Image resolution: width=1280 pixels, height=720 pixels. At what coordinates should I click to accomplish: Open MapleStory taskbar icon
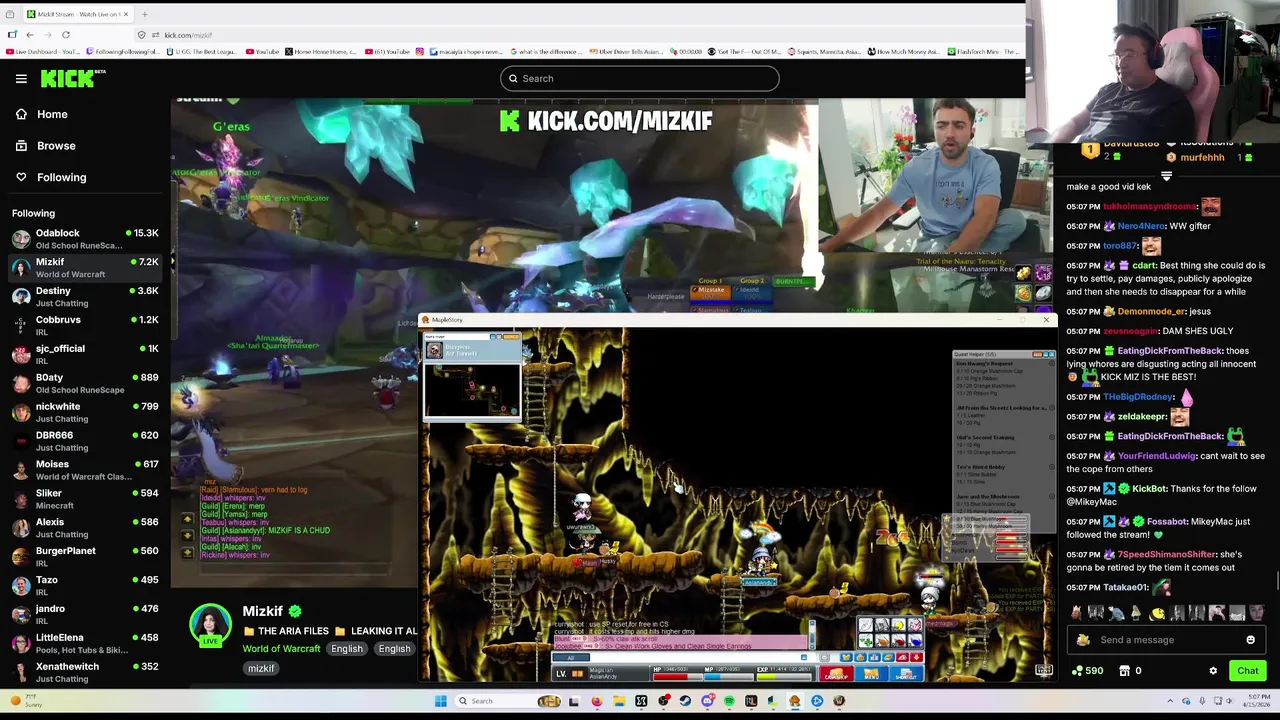[795, 701]
